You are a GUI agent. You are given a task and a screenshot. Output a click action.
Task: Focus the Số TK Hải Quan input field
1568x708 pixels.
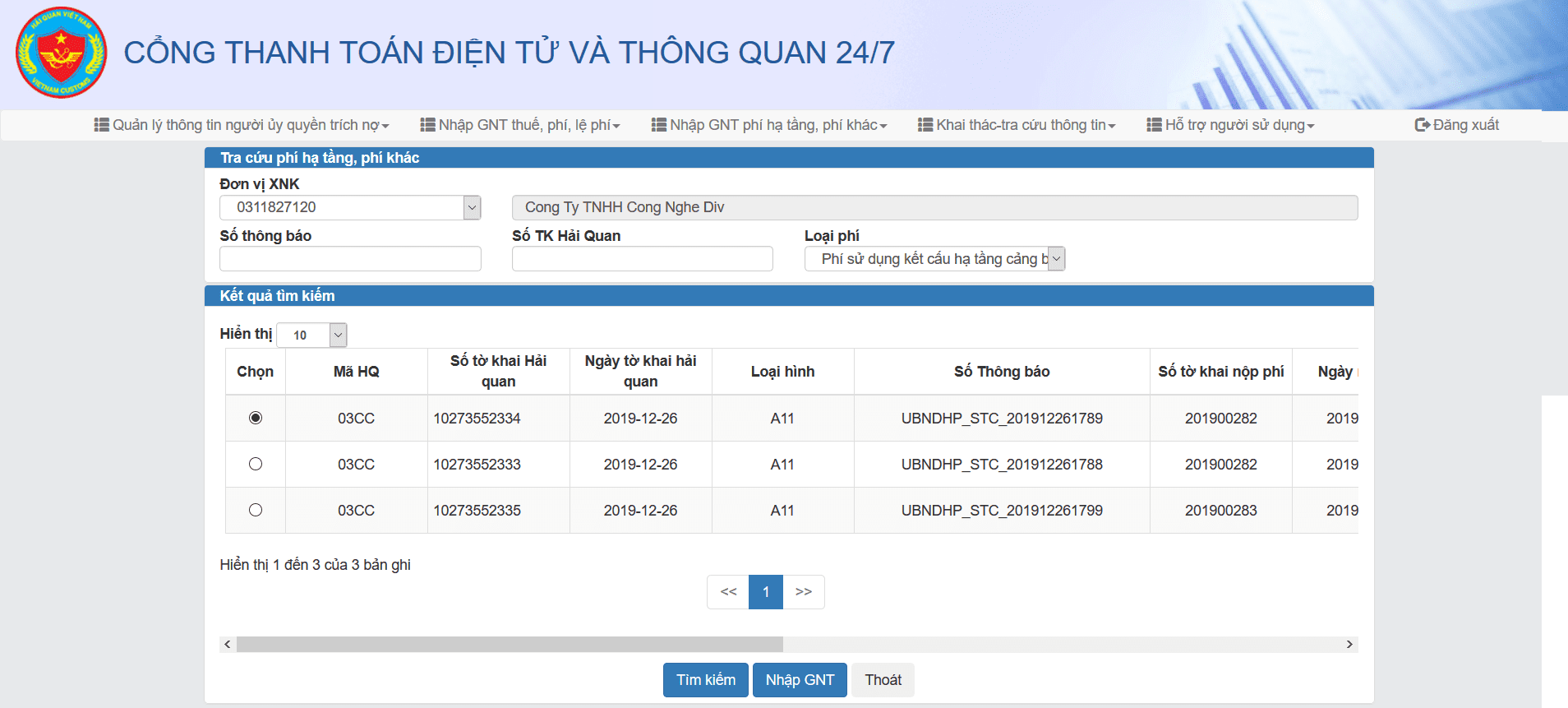(643, 259)
